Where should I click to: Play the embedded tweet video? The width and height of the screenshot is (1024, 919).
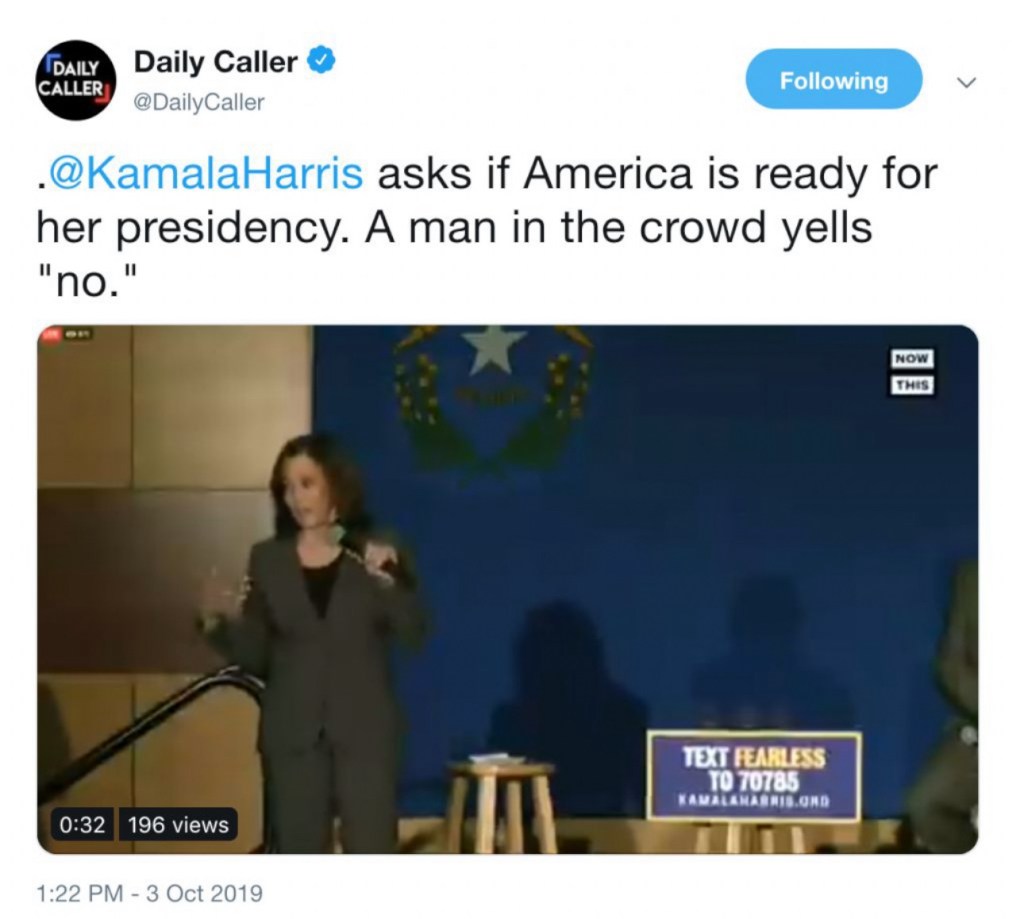pyautogui.click(x=507, y=588)
